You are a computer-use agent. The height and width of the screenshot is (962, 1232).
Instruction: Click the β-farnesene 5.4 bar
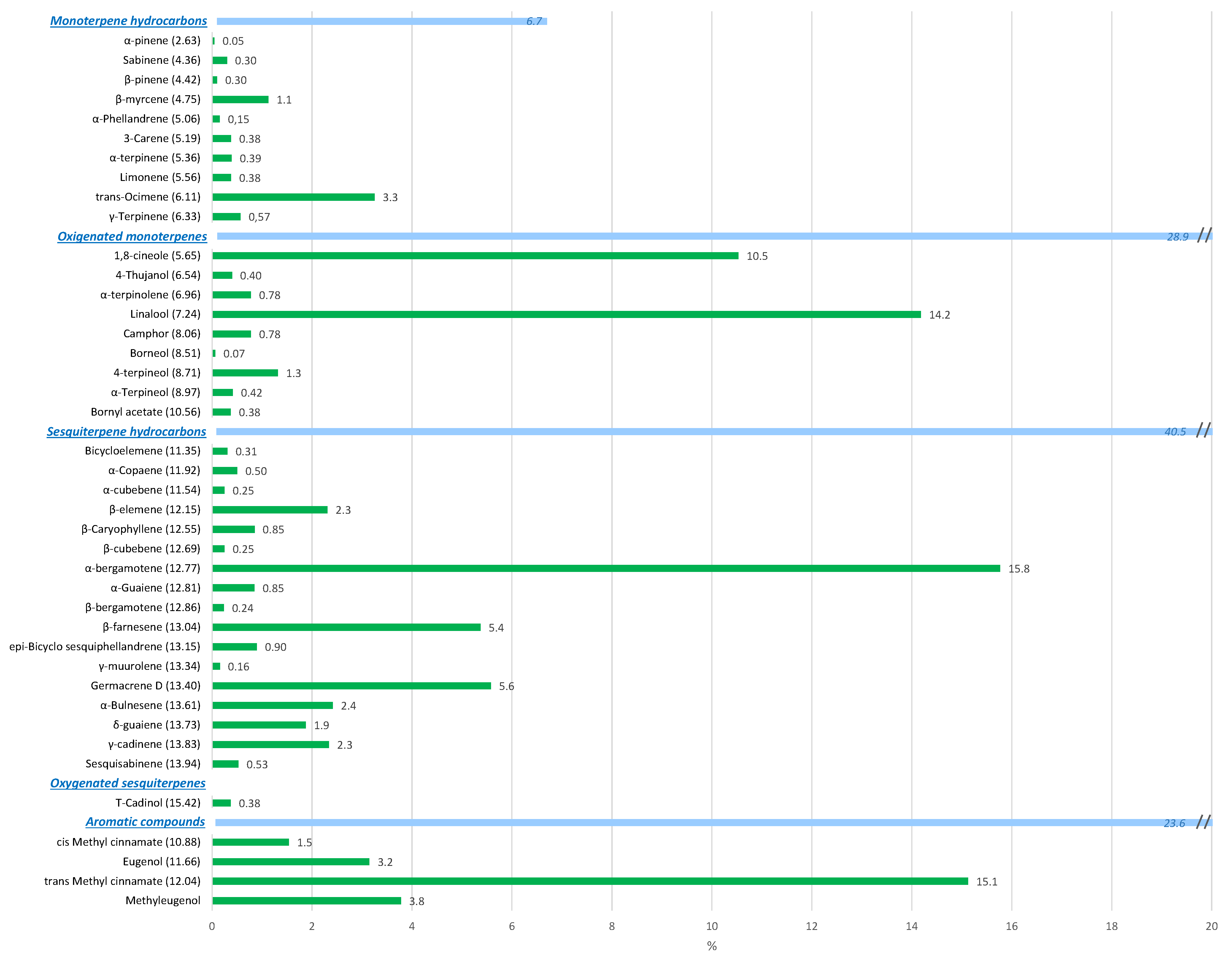(x=346, y=627)
